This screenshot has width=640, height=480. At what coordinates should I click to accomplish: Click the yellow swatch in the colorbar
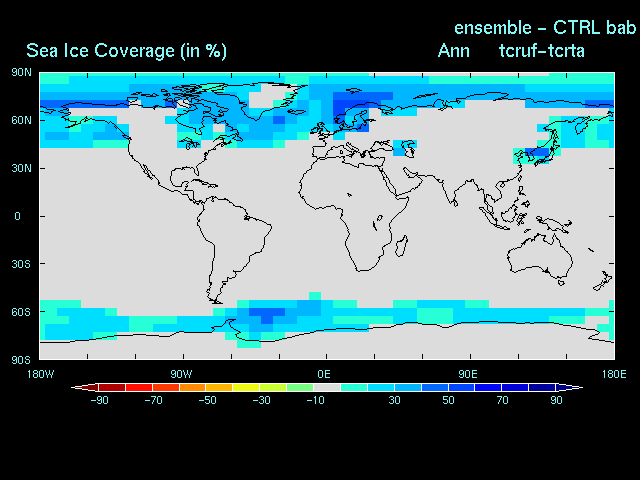tap(246, 387)
